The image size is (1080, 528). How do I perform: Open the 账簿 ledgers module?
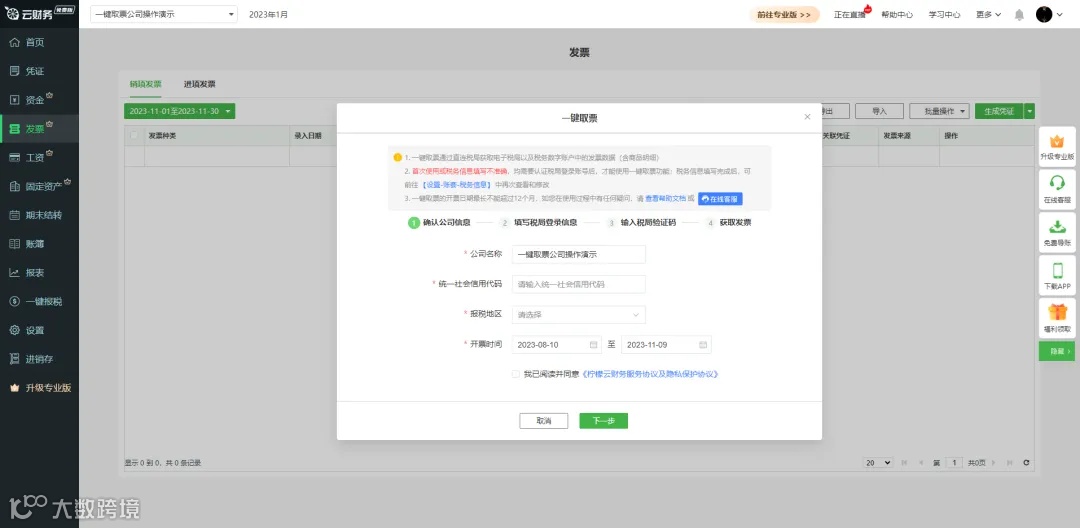[39, 244]
